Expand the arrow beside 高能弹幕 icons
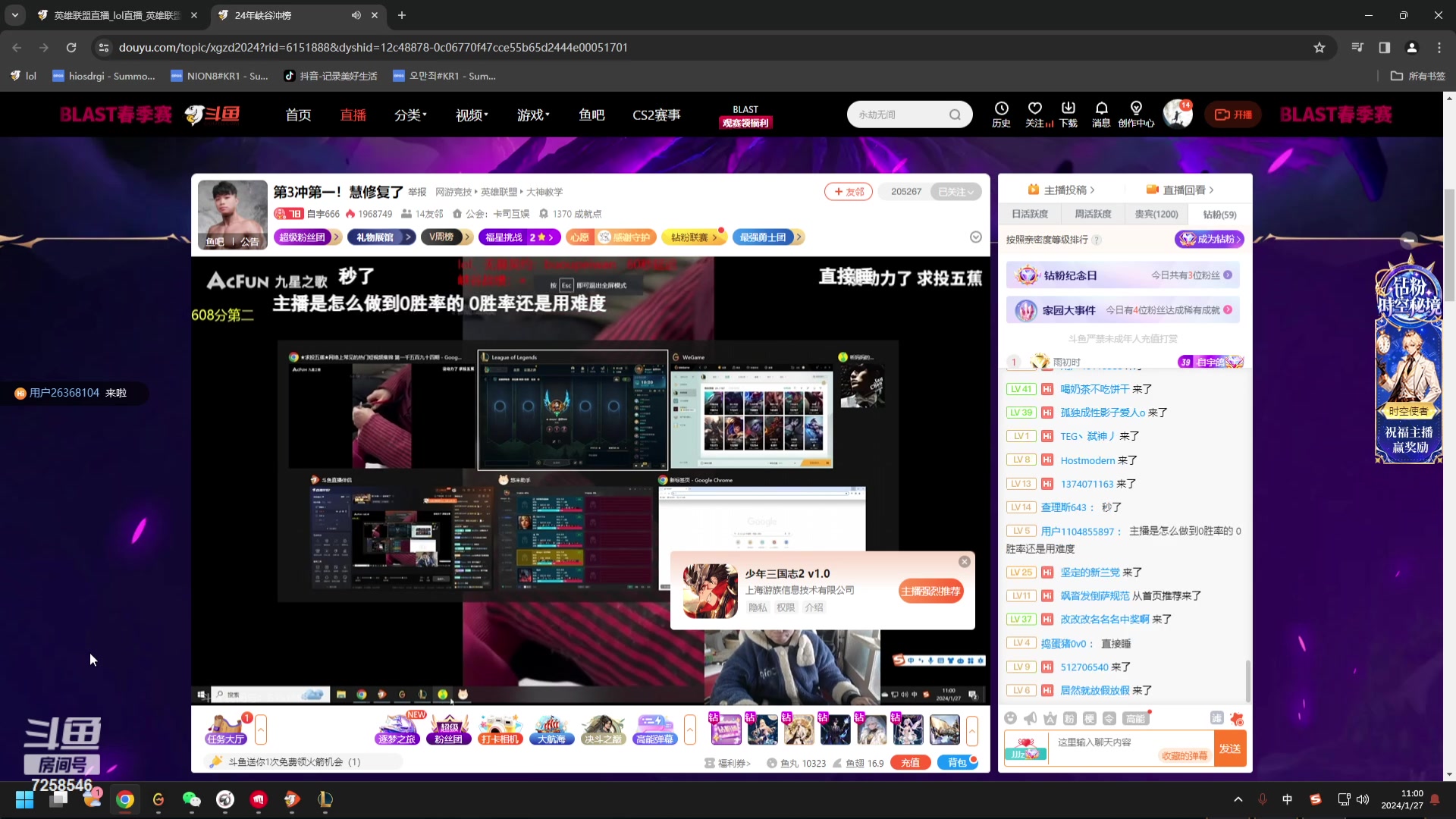 pos(690,730)
